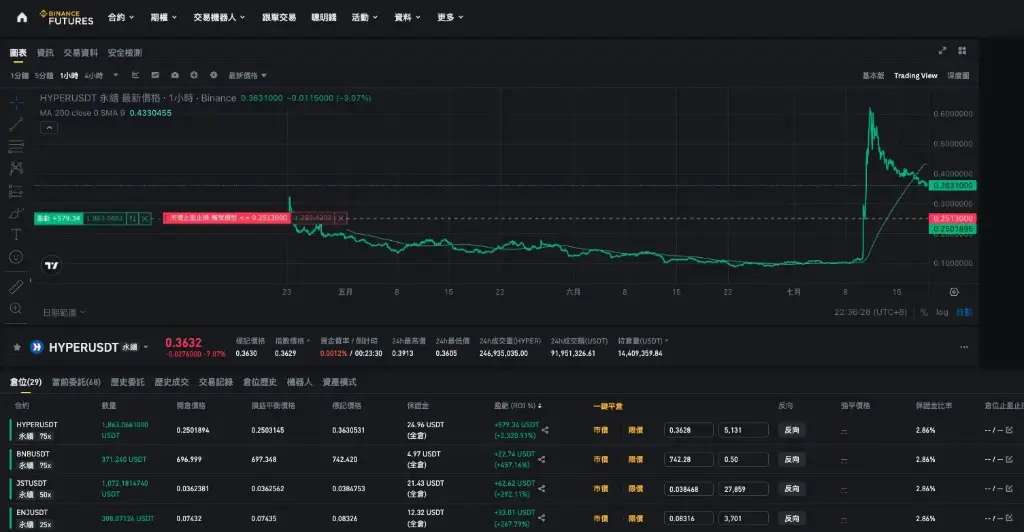Click the HYPERUSDT close price field 0.3628
The image size is (1024, 532).
pyautogui.click(x=688, y=430)
